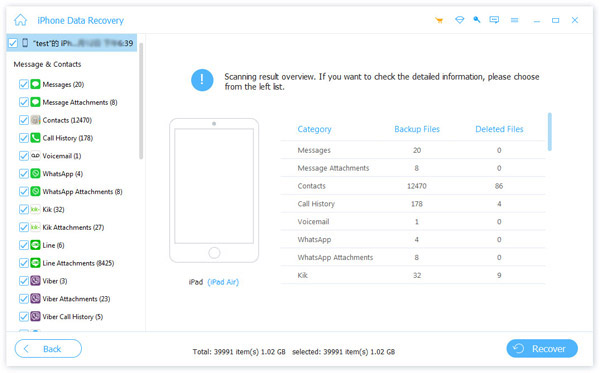Toggle the Voicemail (1) checkbox
Image resolution: width=600 pixels, height=373 pixels.
23,156
